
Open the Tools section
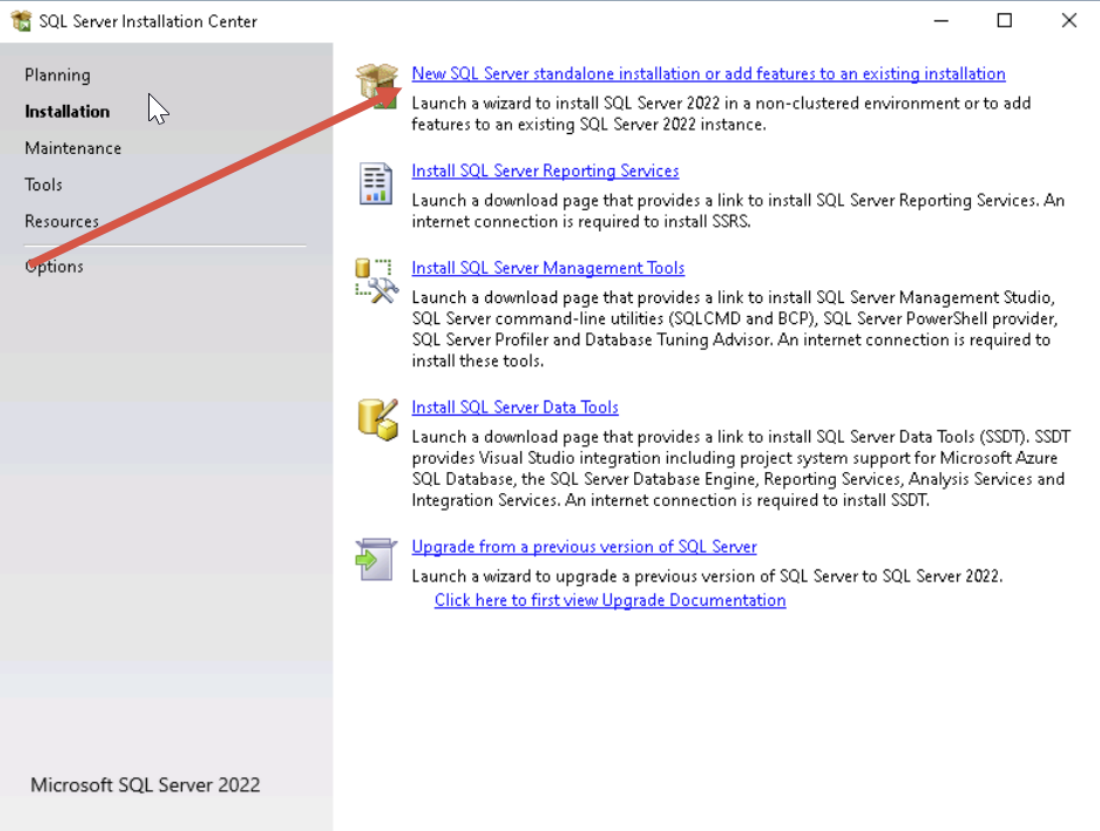(x=43, y=184)
